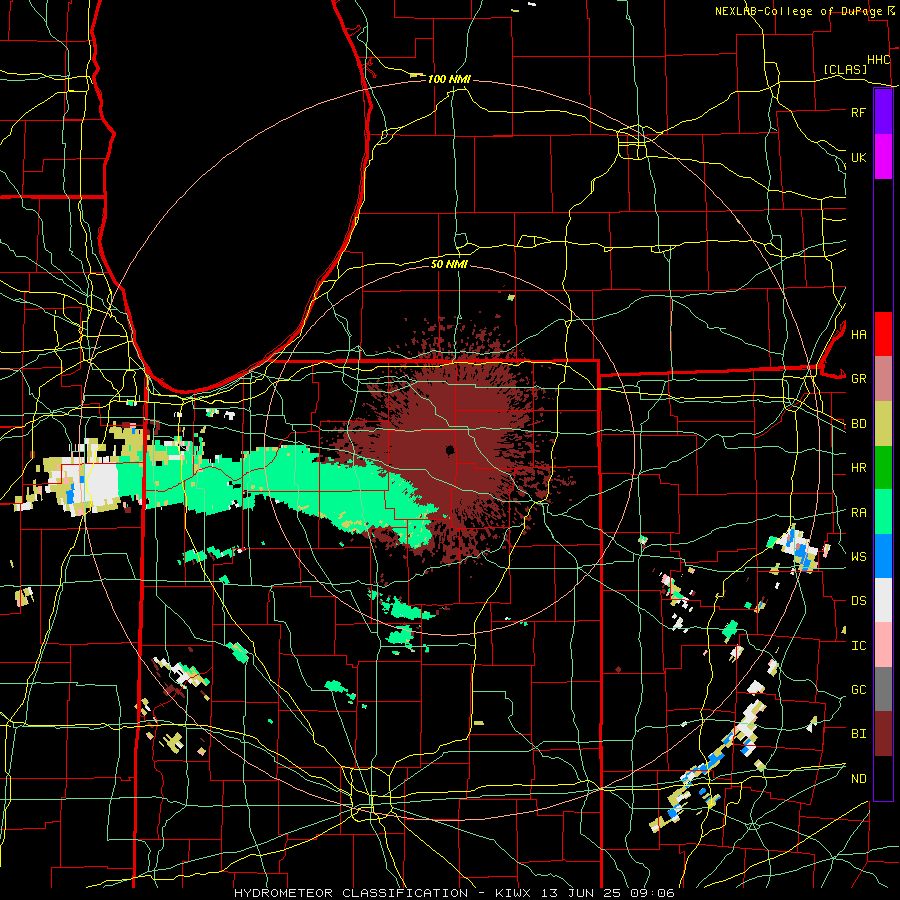Viewport: 900px width, 900px height.
Task: Click the HHC product code text
Action: click(878, 60)
